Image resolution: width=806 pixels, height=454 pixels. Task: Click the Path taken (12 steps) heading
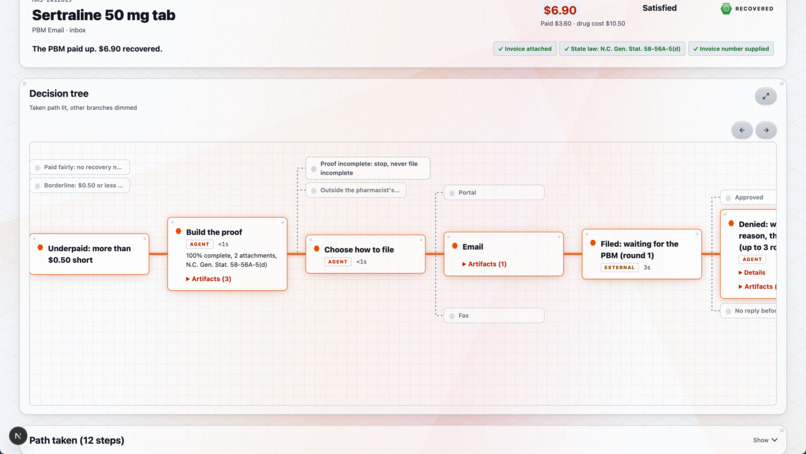pos(77,440)
